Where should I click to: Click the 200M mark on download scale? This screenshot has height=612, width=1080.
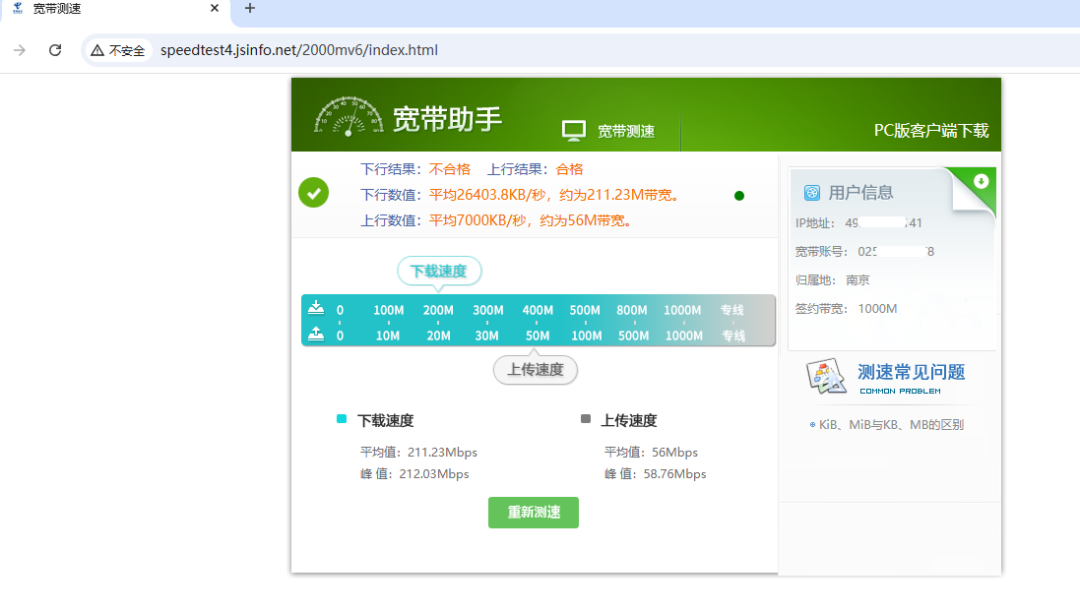pyautogui.click(x=438, y=310)
